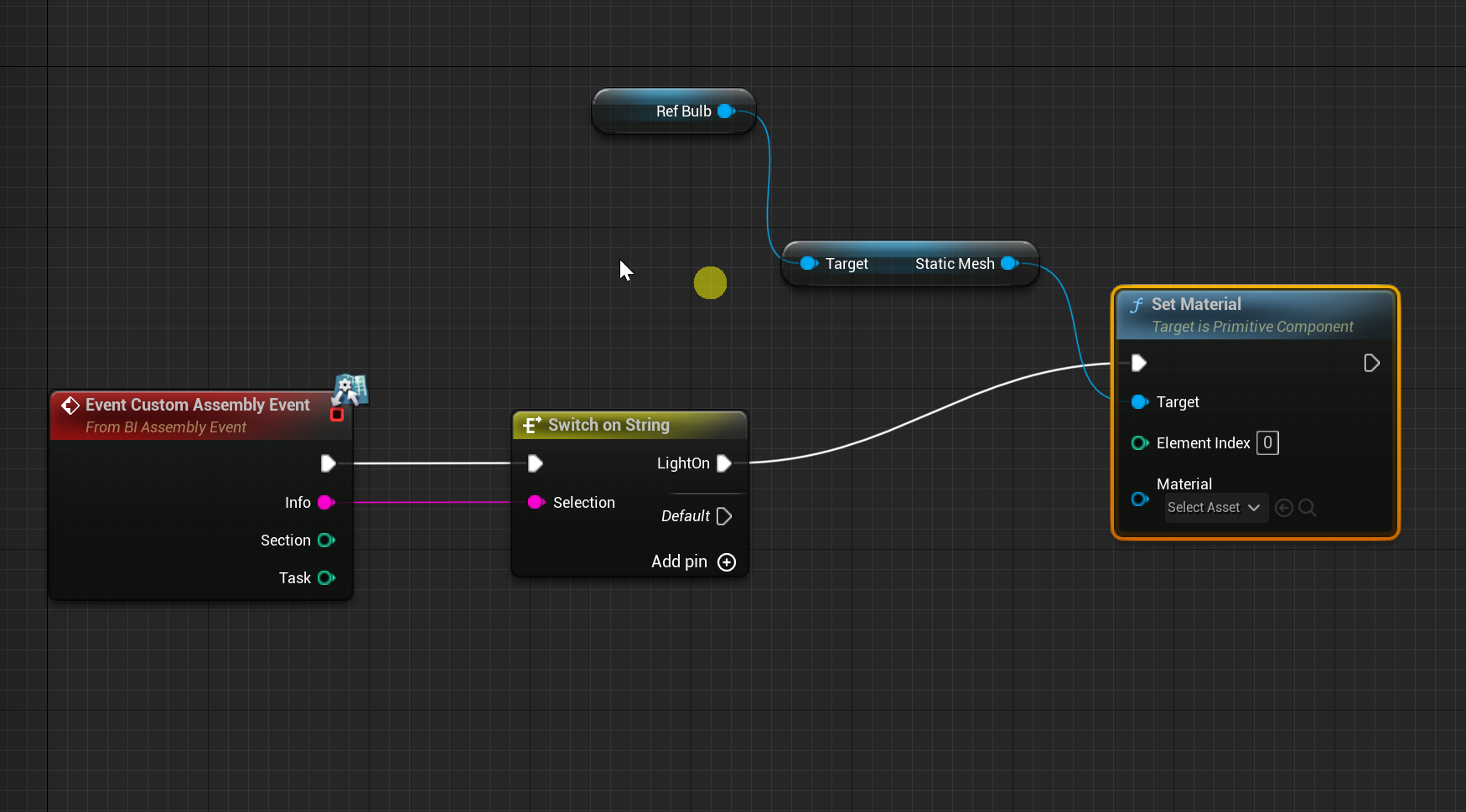Image resolution: width=1466 pixels, height=812 pixels.
Task: Click the Material input pin
Action: click(1139, 499)
